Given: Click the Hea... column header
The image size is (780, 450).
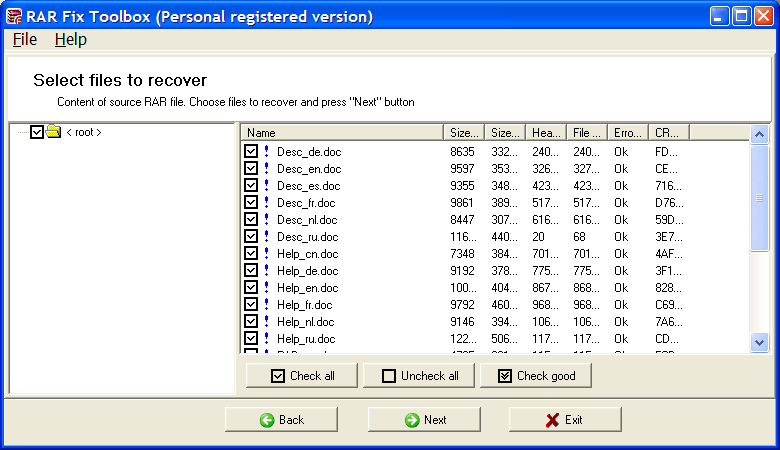Looking at the screenshot, I should [546, 133].
